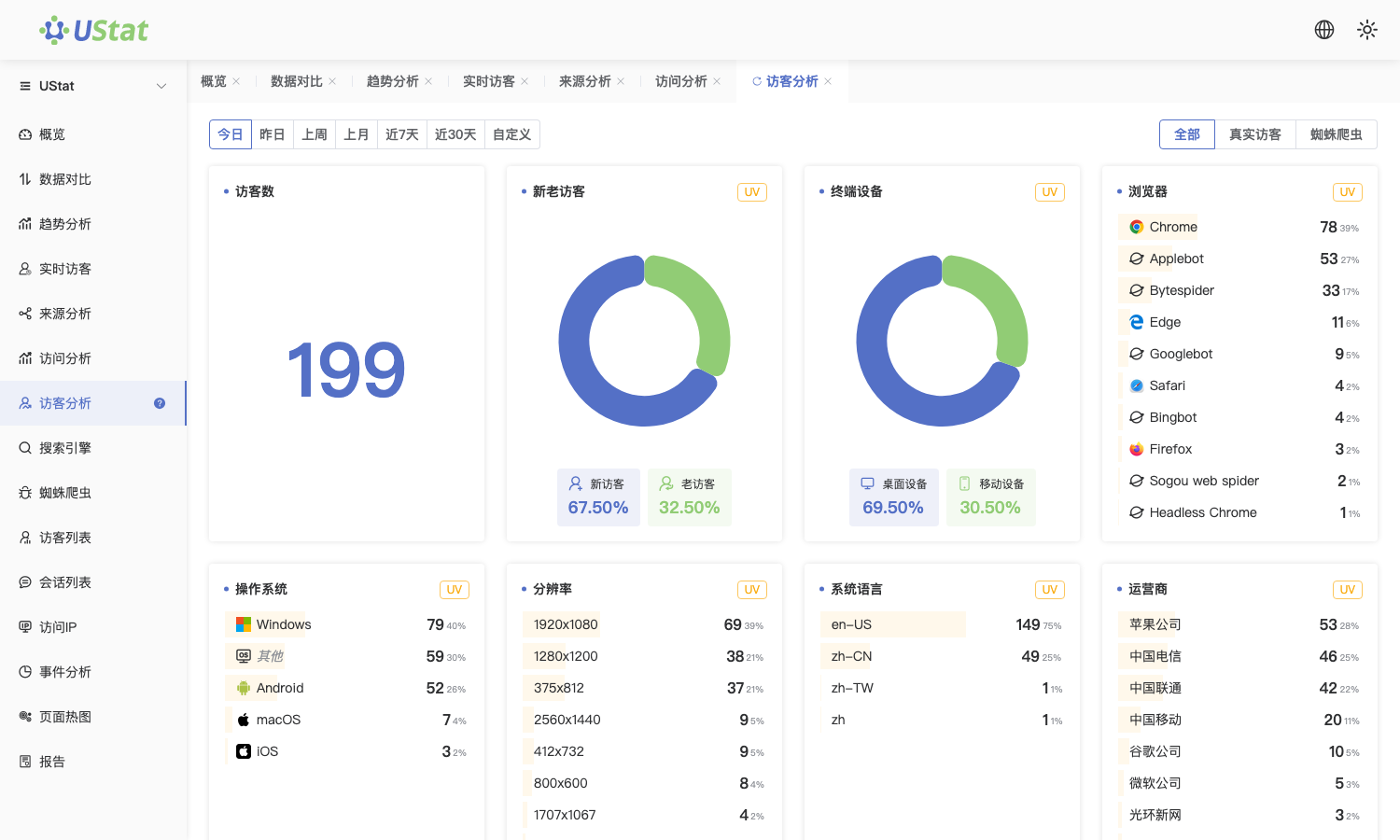Viewport: 1400px width, 840px height.
Task: Click the Safari browser row icon
Action: tap(1137, 385)
